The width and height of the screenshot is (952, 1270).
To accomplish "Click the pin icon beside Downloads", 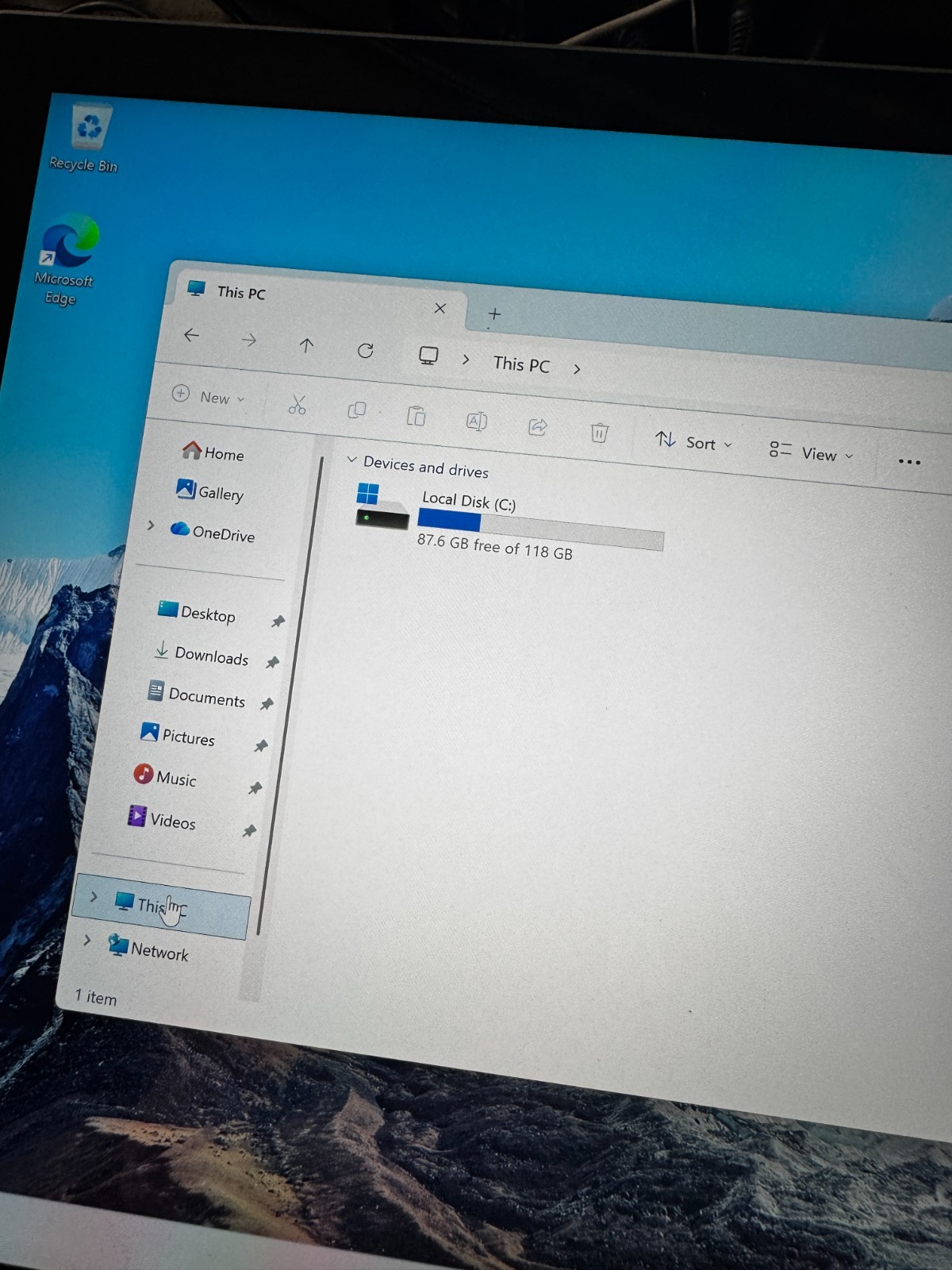I will 272,662.
